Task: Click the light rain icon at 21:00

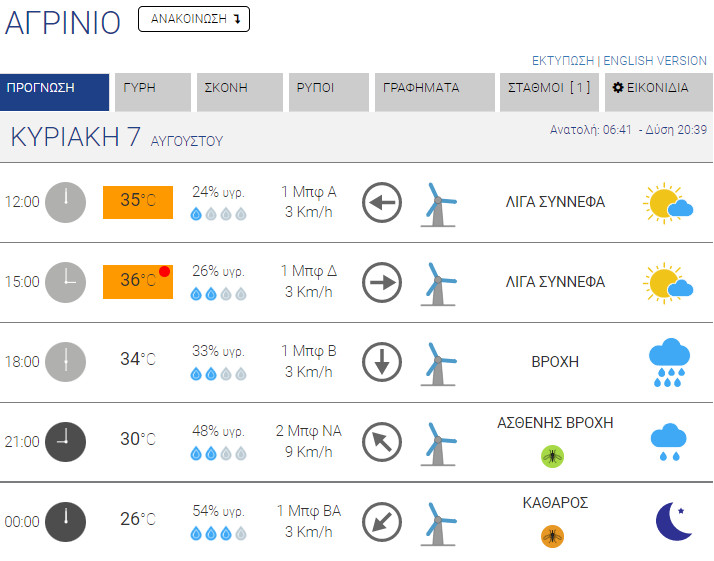Action: [669, 442]
